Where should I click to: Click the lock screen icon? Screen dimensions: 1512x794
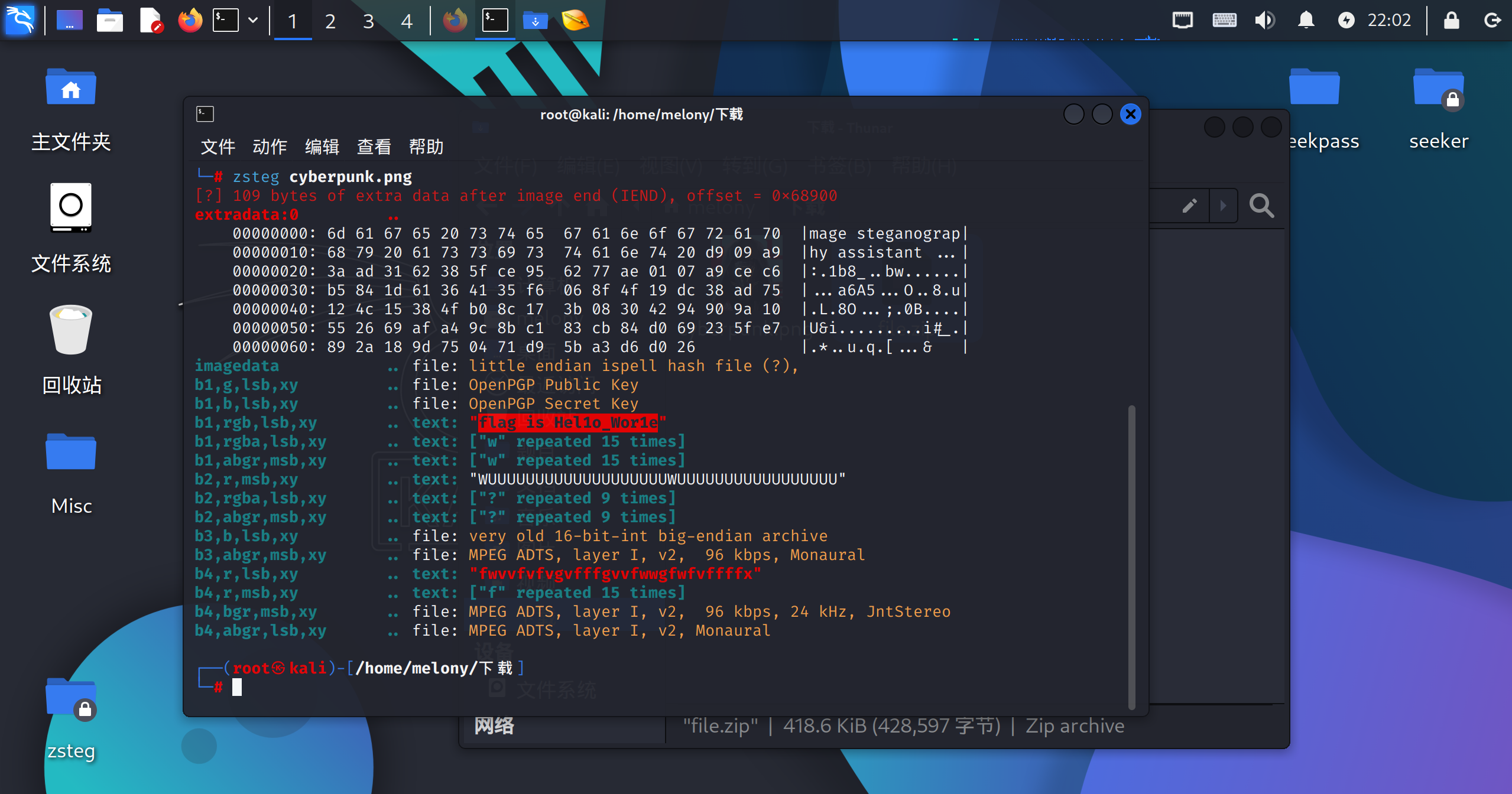point(1451,21)
